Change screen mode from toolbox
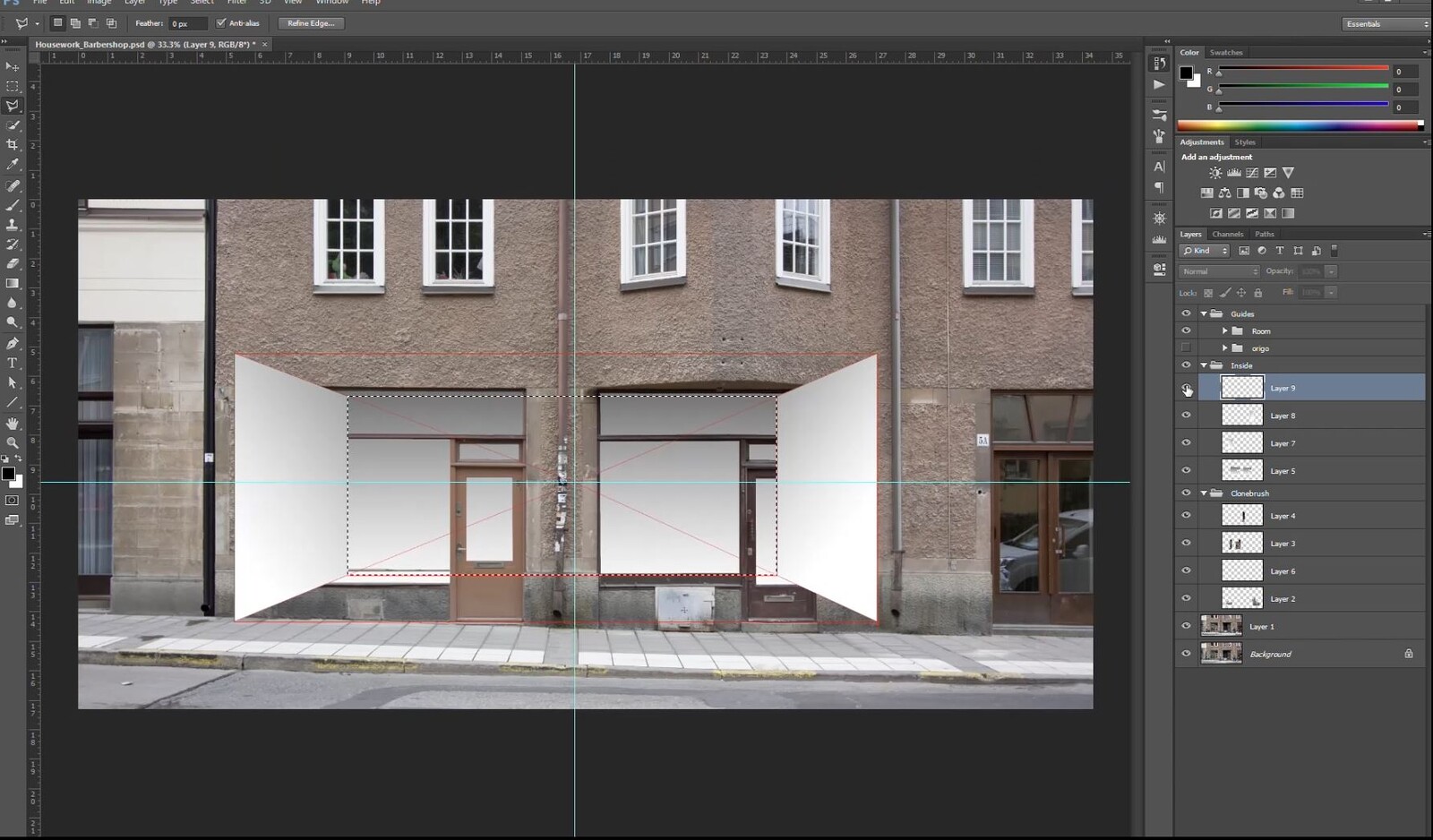1433x840 pixels. [13, 520]
